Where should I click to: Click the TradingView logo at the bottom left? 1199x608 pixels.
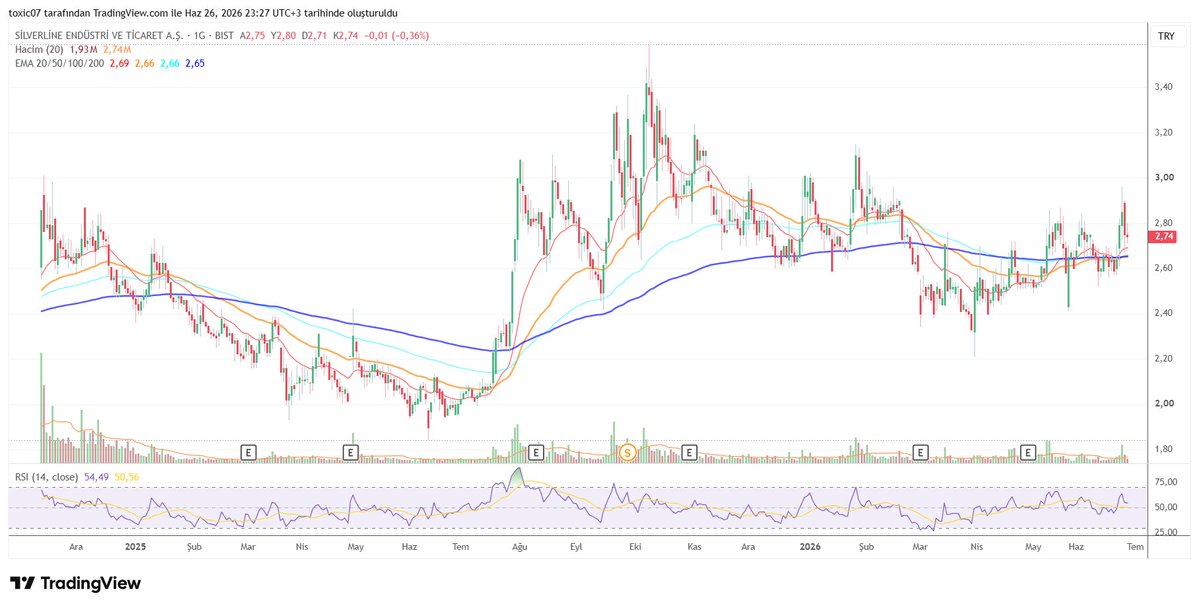point(75,584)
